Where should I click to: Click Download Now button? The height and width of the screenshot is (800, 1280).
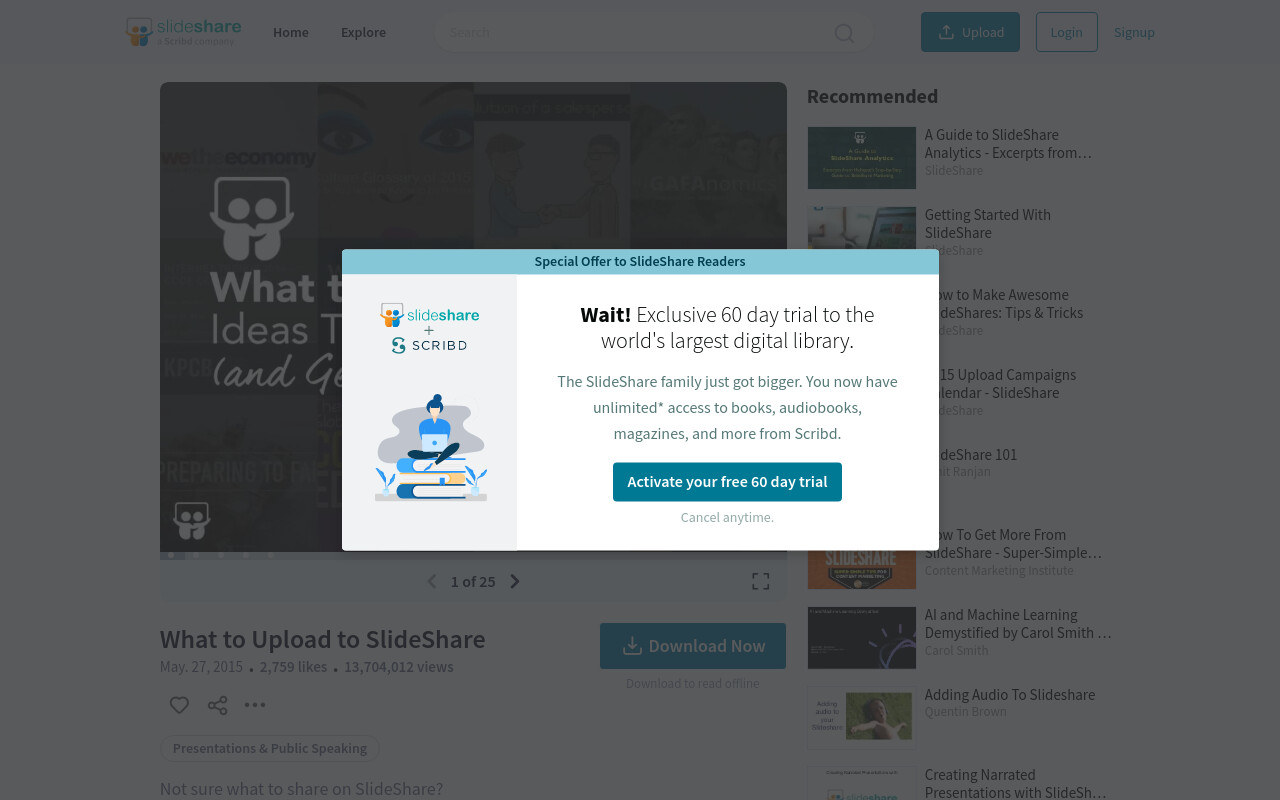693,646
